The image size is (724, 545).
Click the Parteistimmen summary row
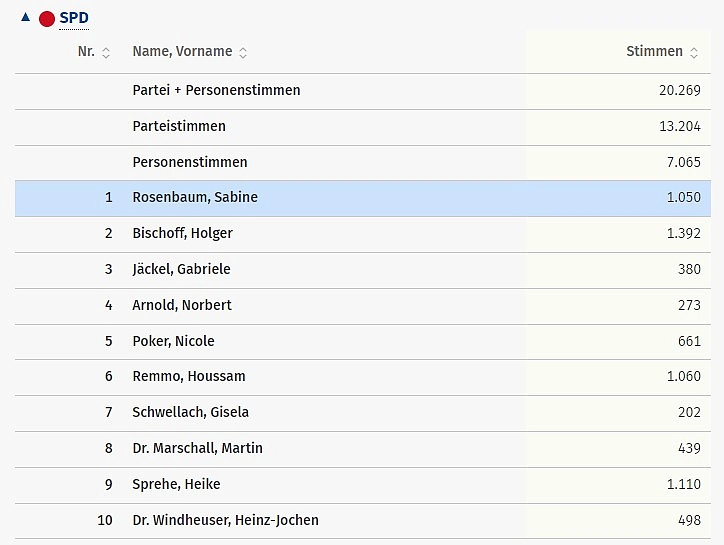[x=179, y=126]
